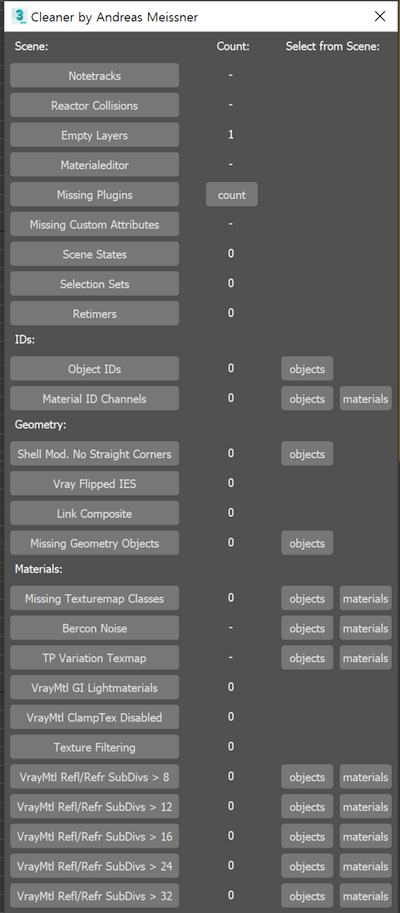This screenshot has height=913, width=400.
Task: Delete Selection Sets
Action: (94, 284)
